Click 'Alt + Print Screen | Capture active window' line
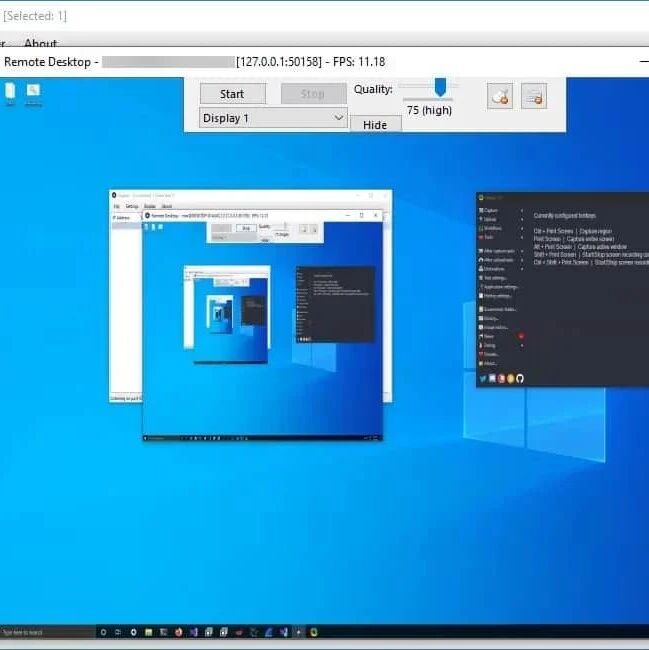The height and width of the screenshot is (650, 649). click(580, 247)
